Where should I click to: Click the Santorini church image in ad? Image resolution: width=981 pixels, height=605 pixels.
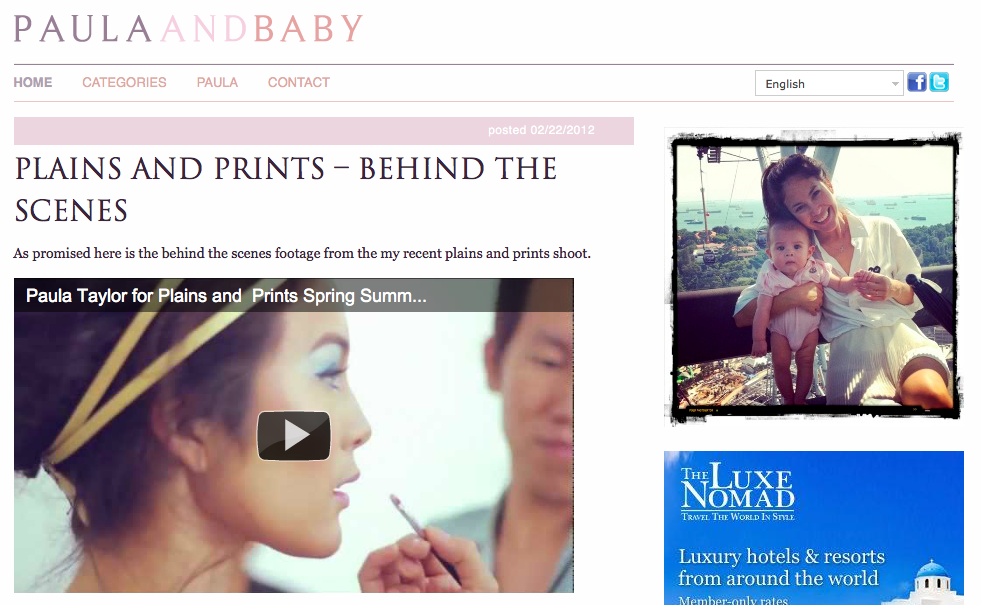coord(931,583)
